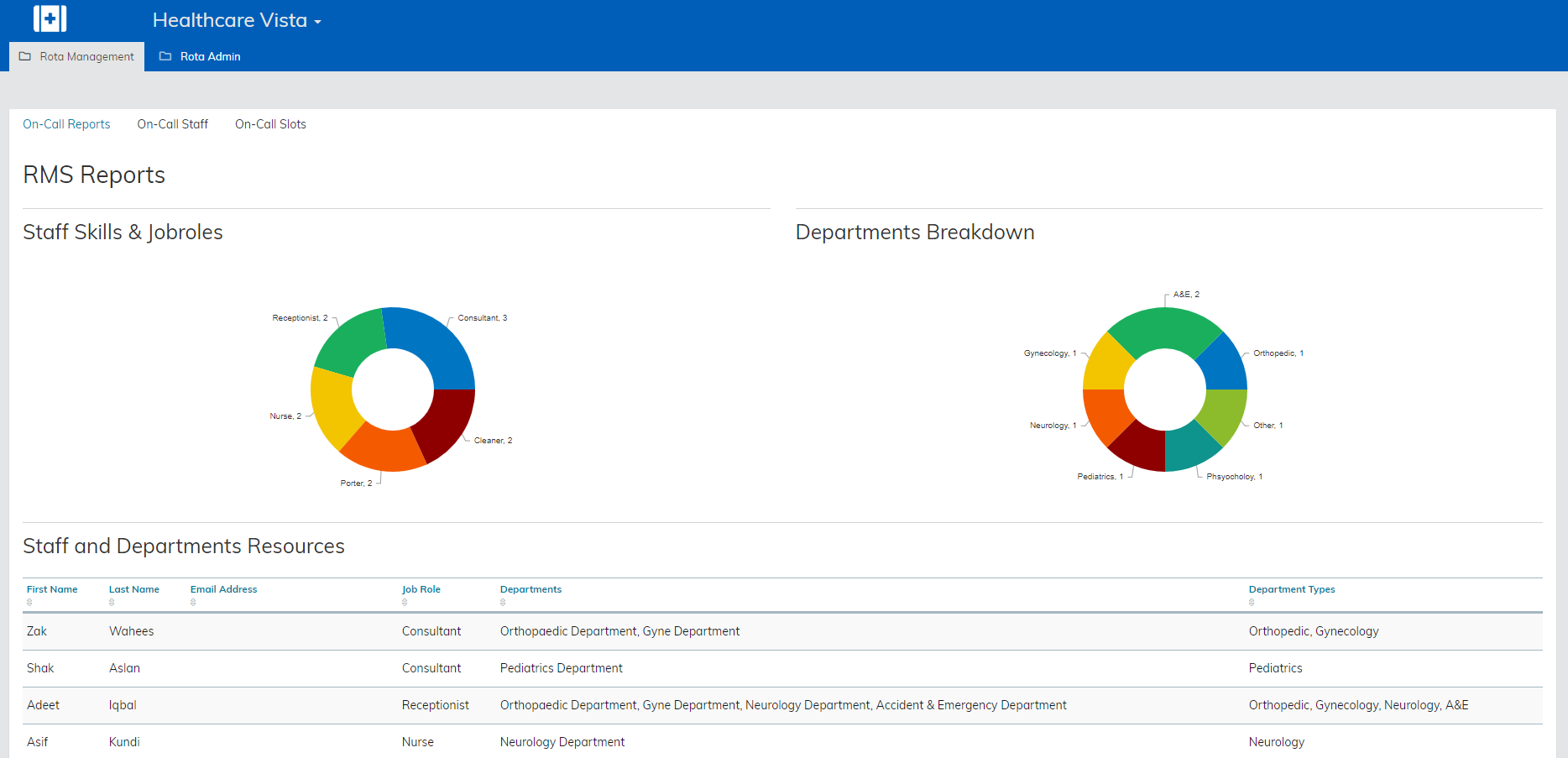Image resolution: width=1568 pixels, height=758 pixels.
Task: Click the Rota Management folder icon
Action: [x=25, y=56]
